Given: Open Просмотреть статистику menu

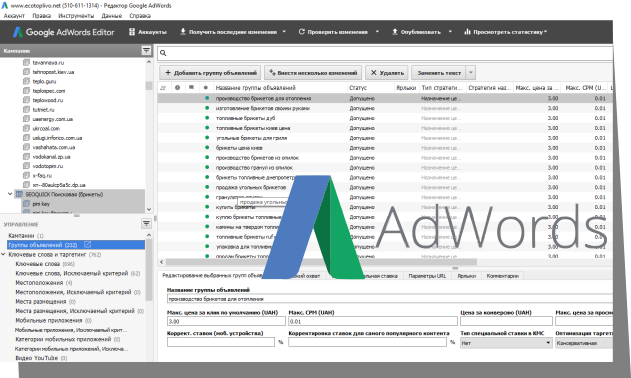Looking at the screenshot, I should [x=505, y=32].
